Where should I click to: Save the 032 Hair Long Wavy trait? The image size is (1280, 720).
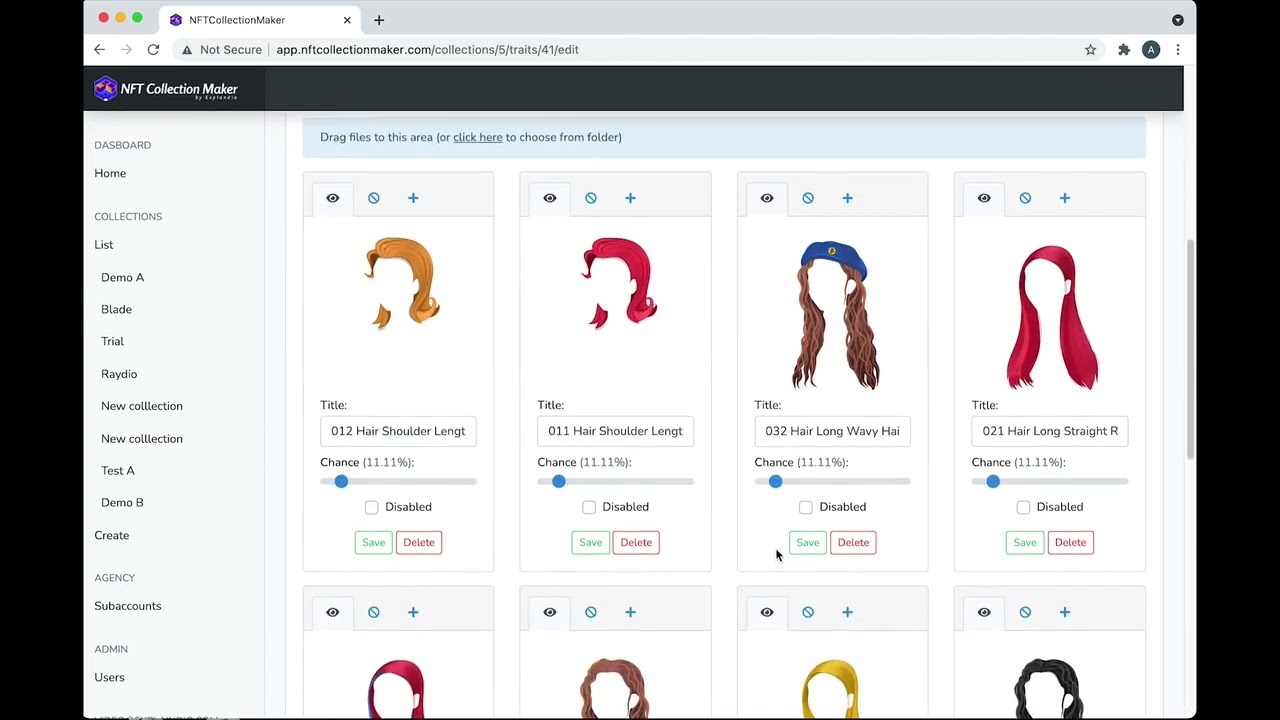pyautogui.click(x=808, y=542)
